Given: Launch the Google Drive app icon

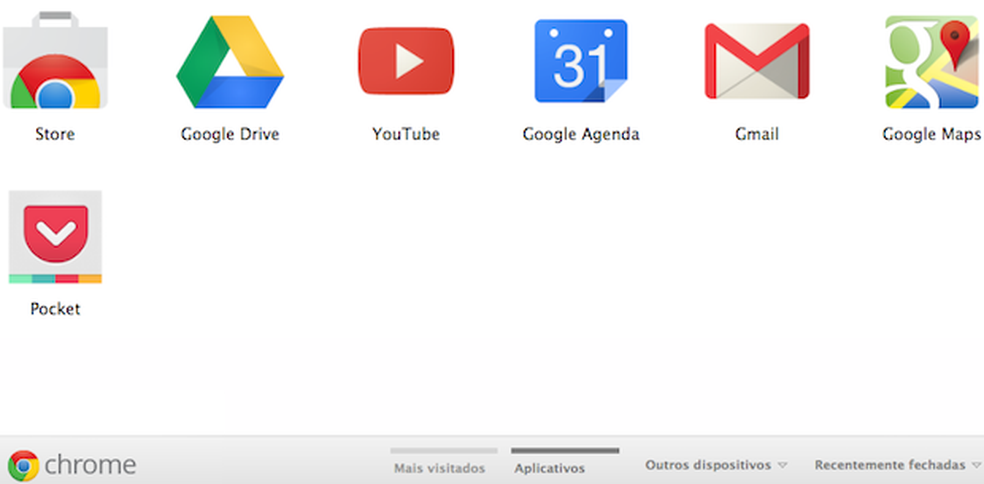Looking at the screenshot, I should 230,62.
